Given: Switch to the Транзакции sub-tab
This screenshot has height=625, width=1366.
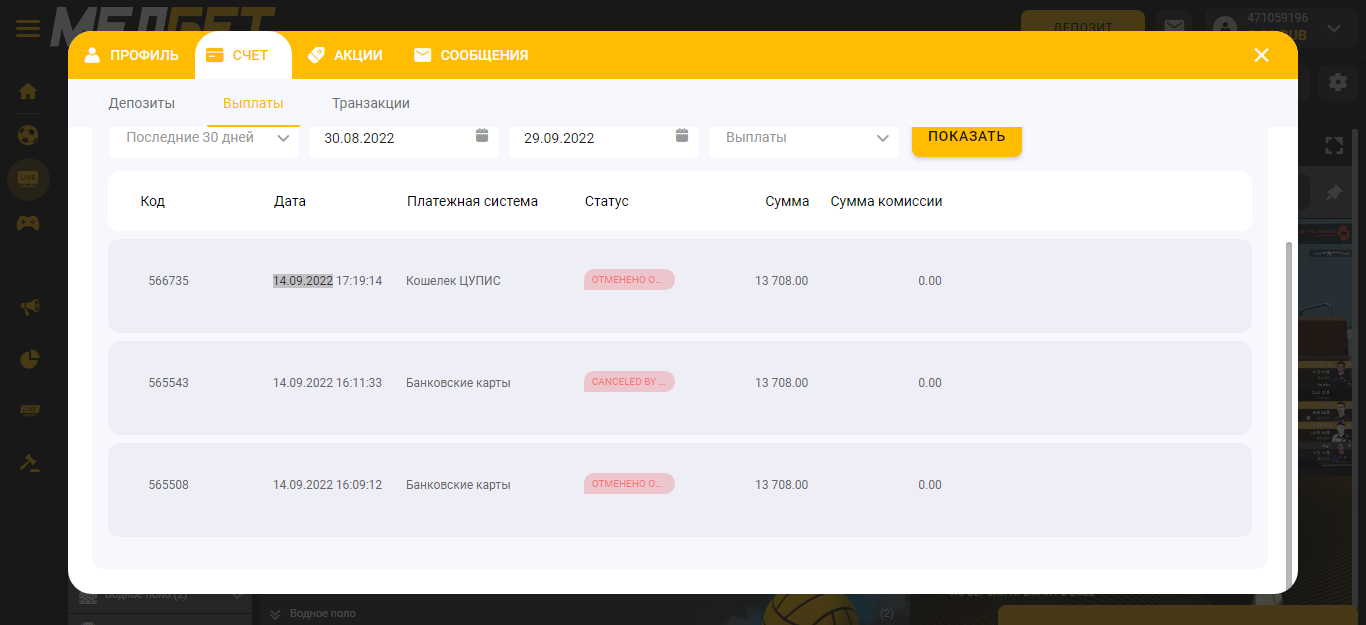Looking at the screenshot, I should pos(370,103).
